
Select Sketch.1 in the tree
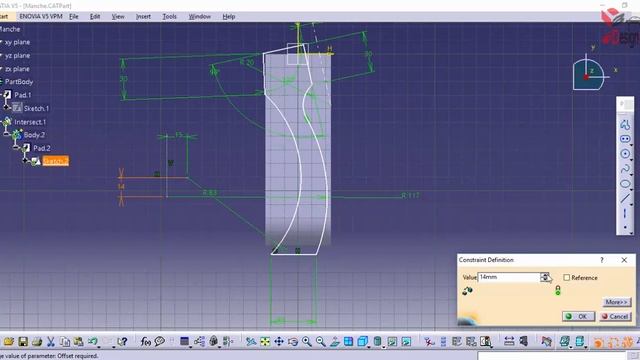click(x=36, y=108)
